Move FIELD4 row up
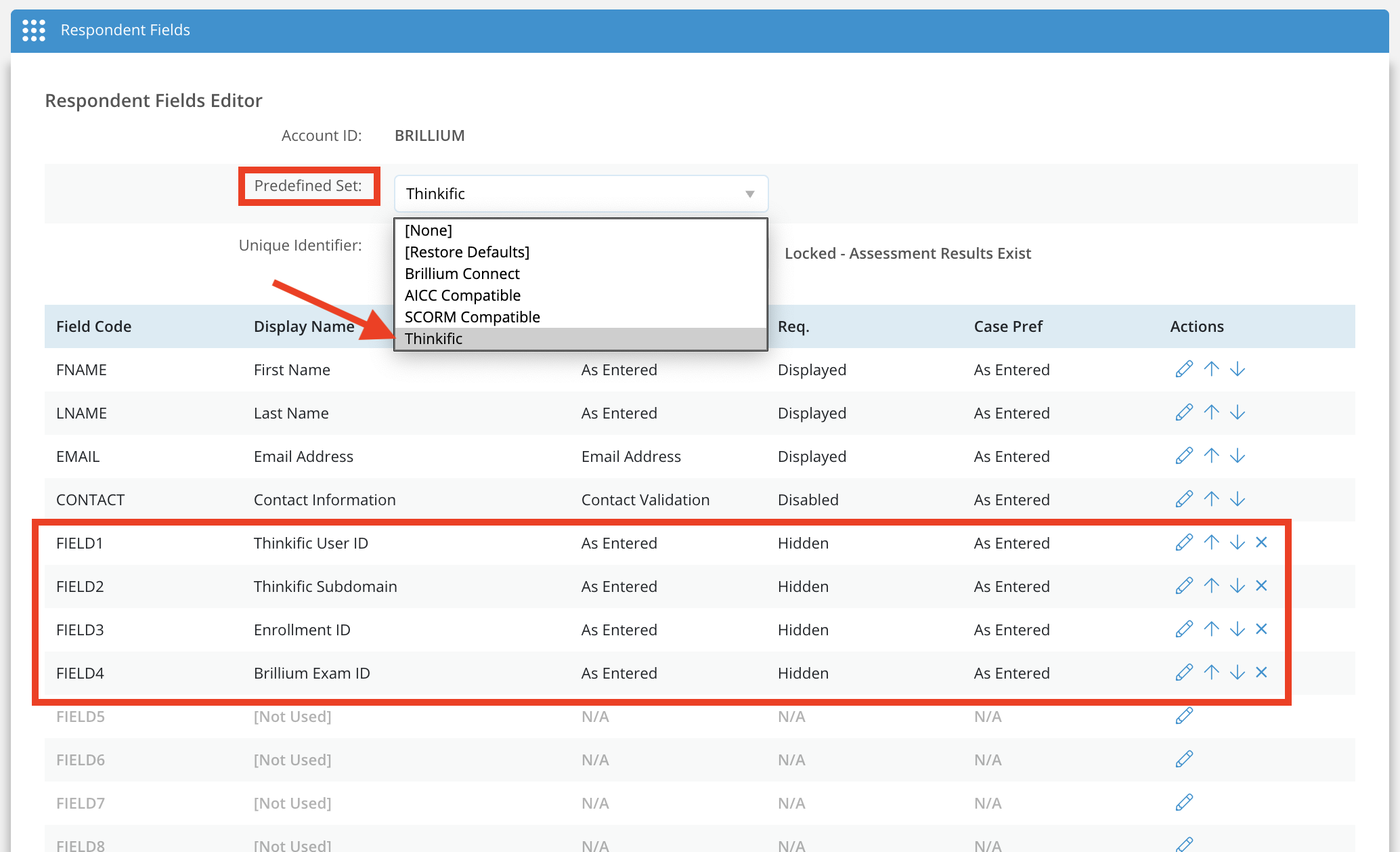 (1212, 673)
